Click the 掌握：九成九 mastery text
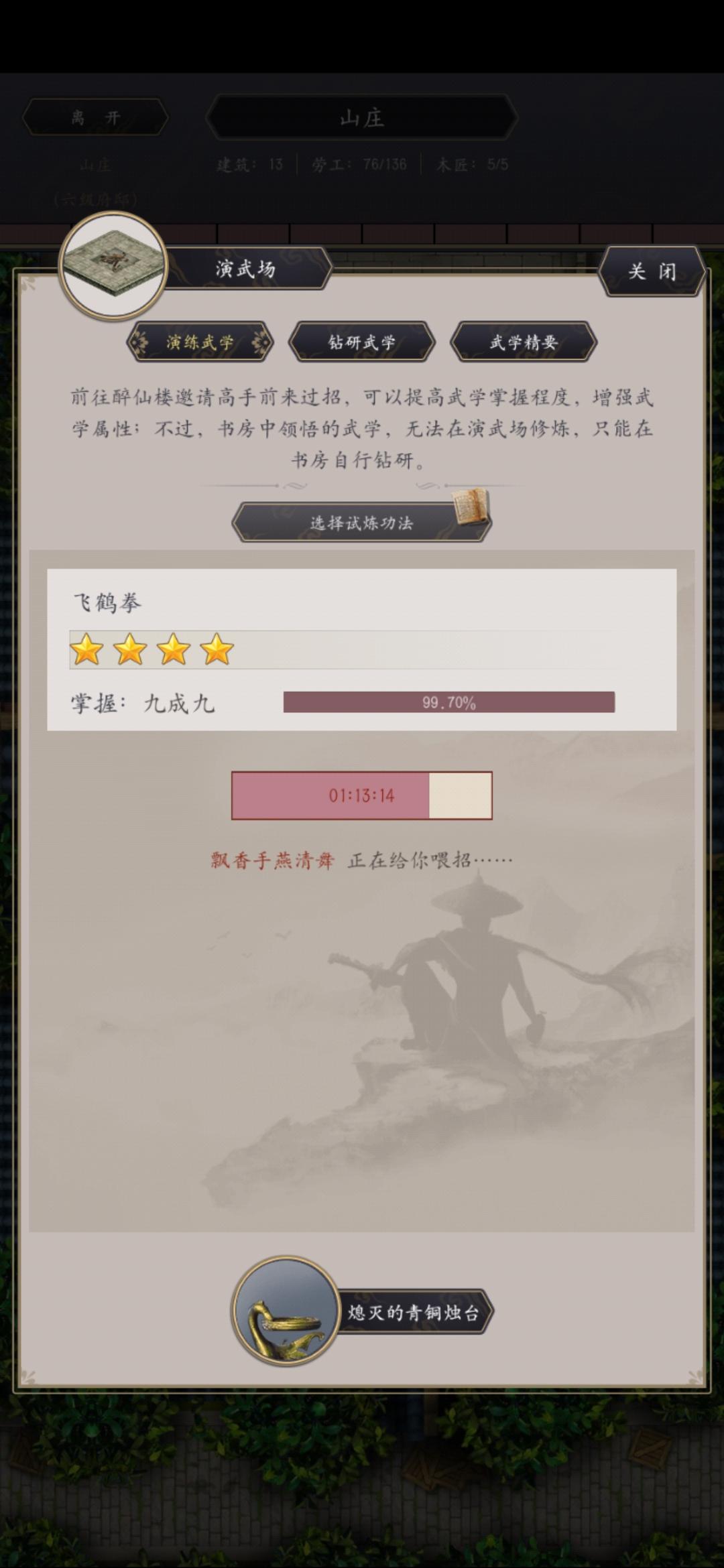The width and height of the screenshot is (724, 1568). [x=143, y=703]
